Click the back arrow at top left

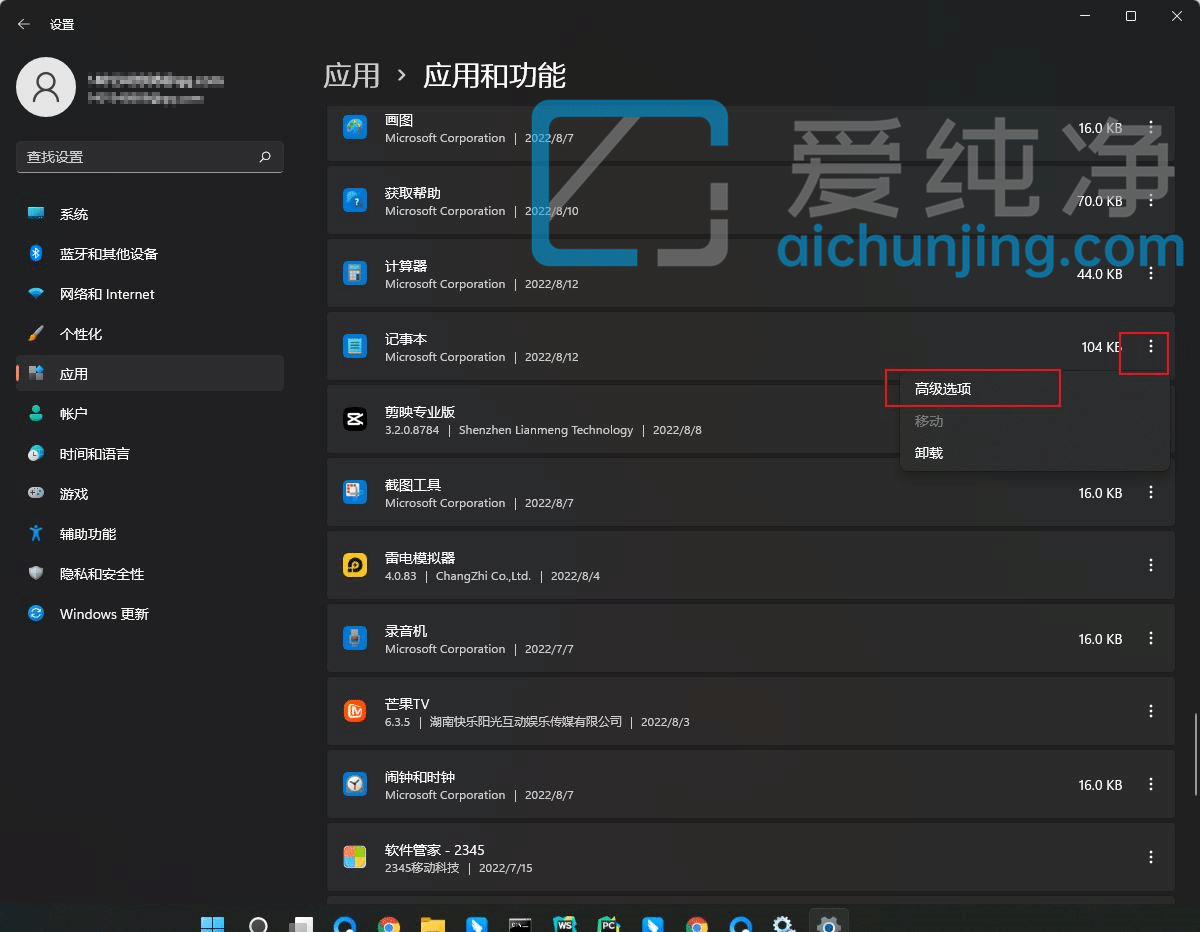(x=23, y=23)
